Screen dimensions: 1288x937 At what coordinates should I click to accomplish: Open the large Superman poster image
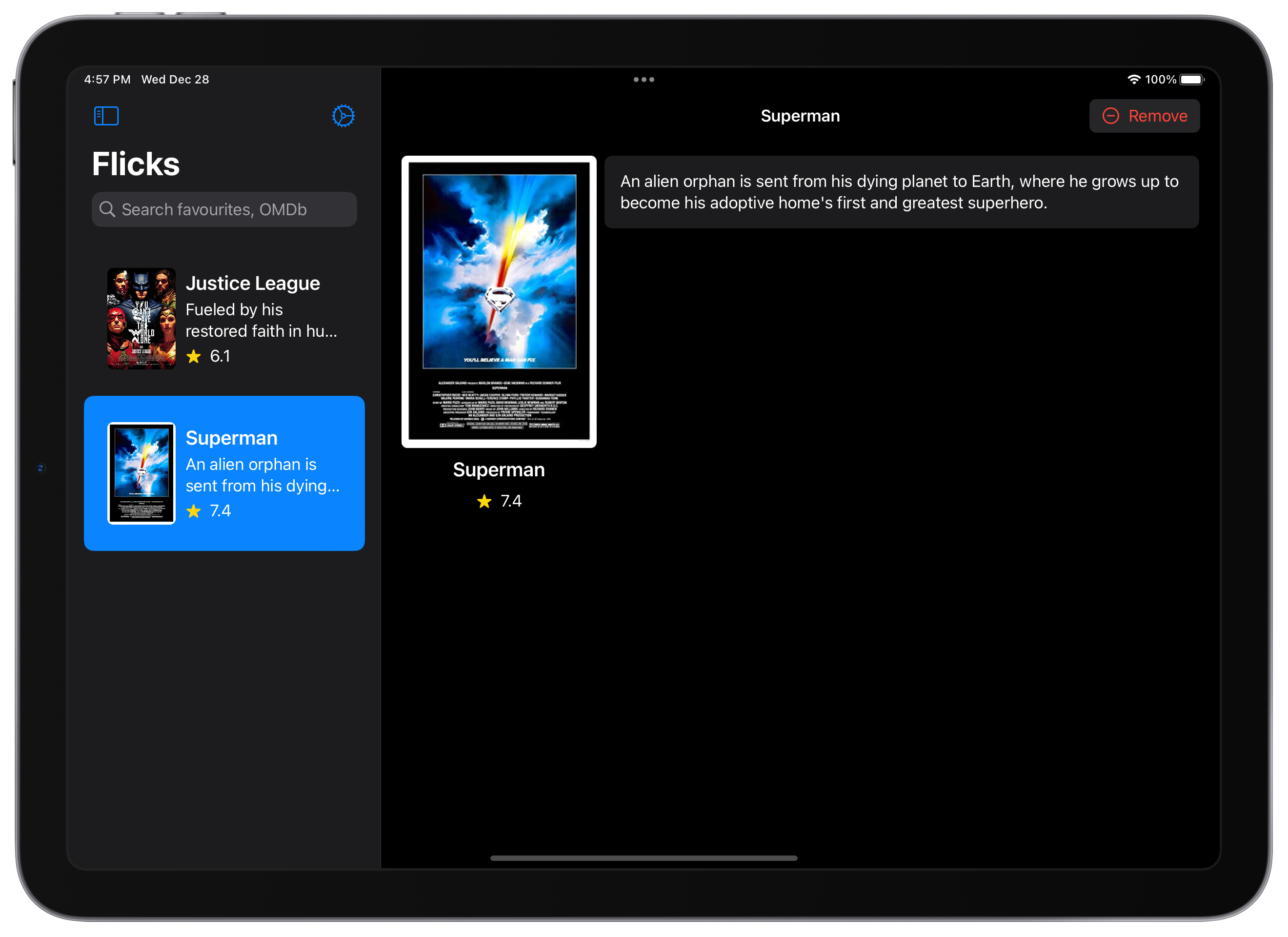[499, 302]
